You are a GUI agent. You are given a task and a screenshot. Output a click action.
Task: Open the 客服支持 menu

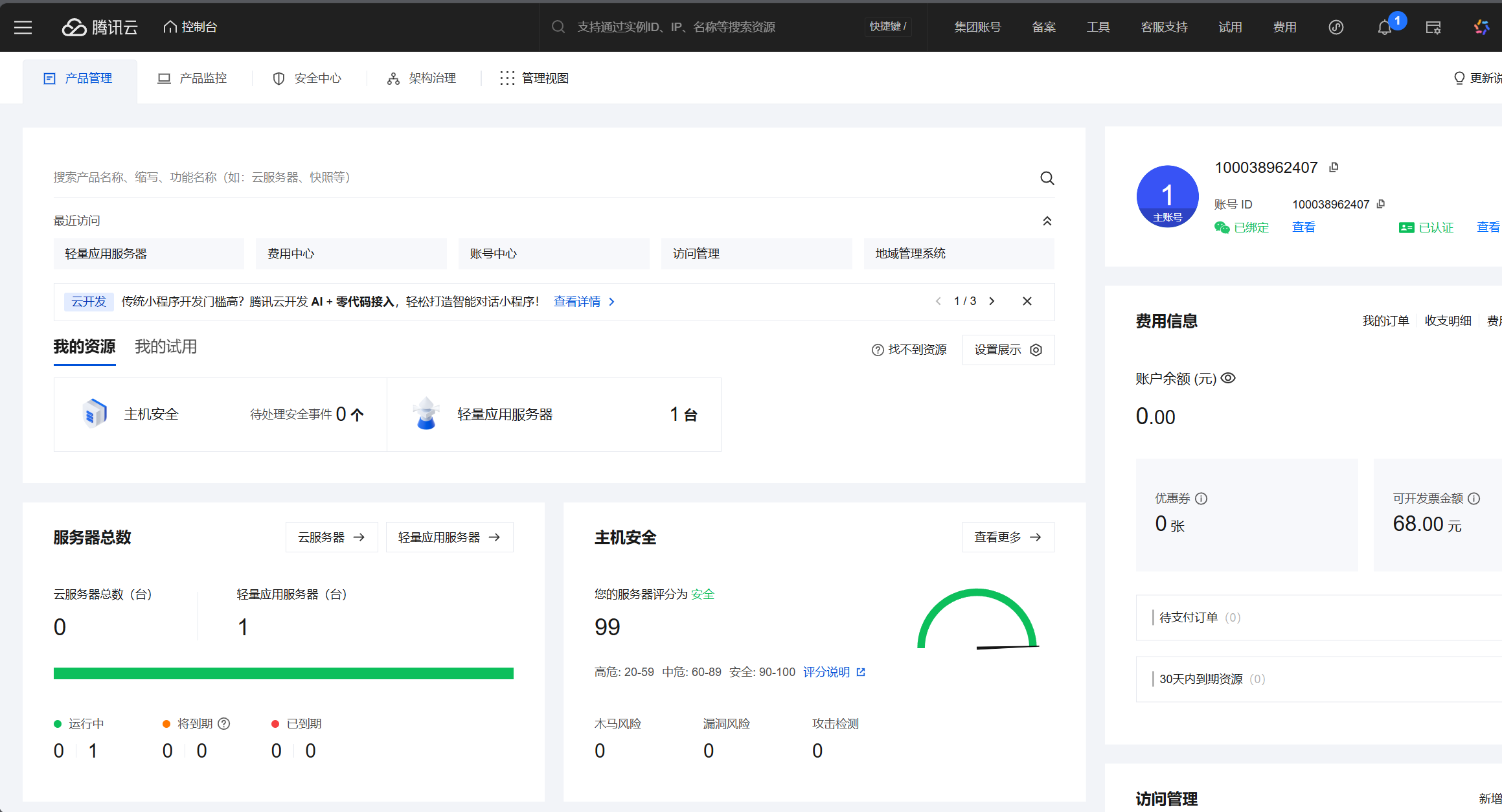tap(1164, 27)
